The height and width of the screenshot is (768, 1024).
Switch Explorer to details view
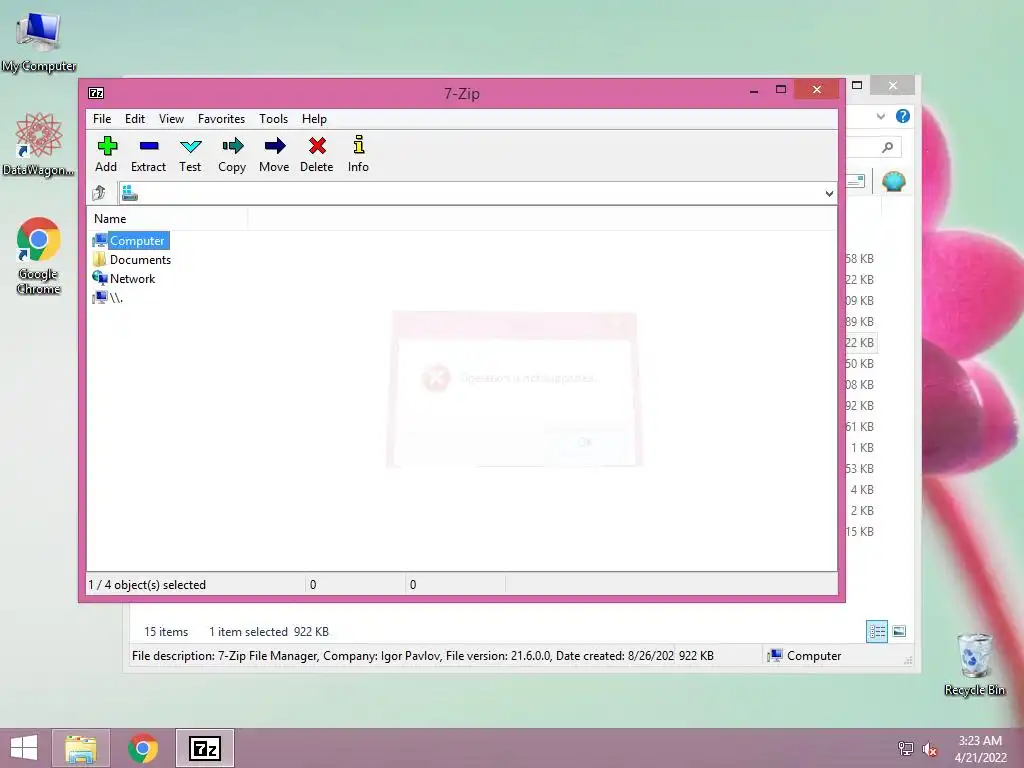tap(876, 632)
